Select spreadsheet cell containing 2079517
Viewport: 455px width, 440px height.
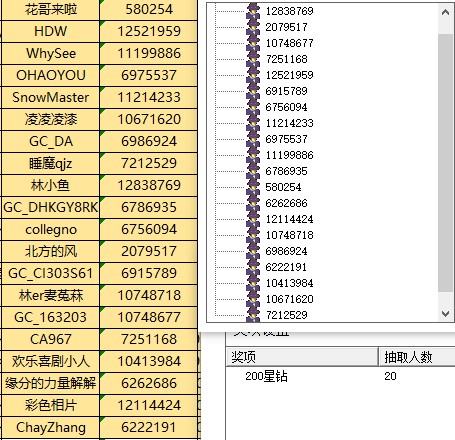pyautogui.click(x=149, y=251)
